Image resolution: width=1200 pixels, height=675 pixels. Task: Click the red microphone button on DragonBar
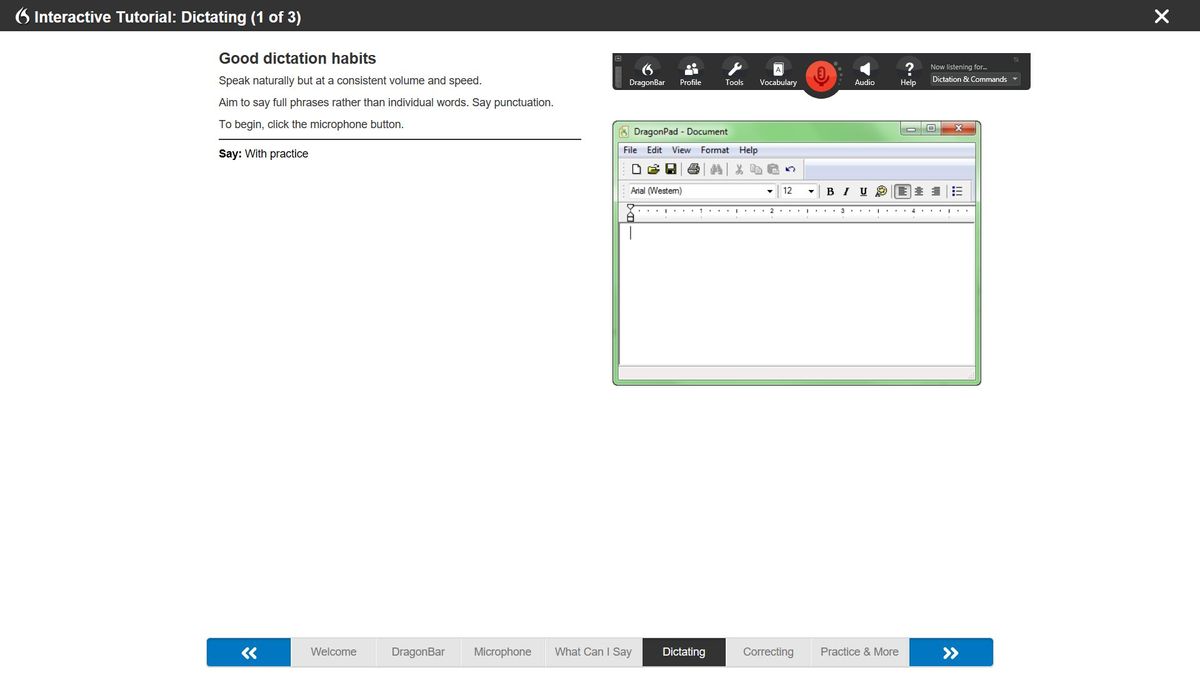820,75
